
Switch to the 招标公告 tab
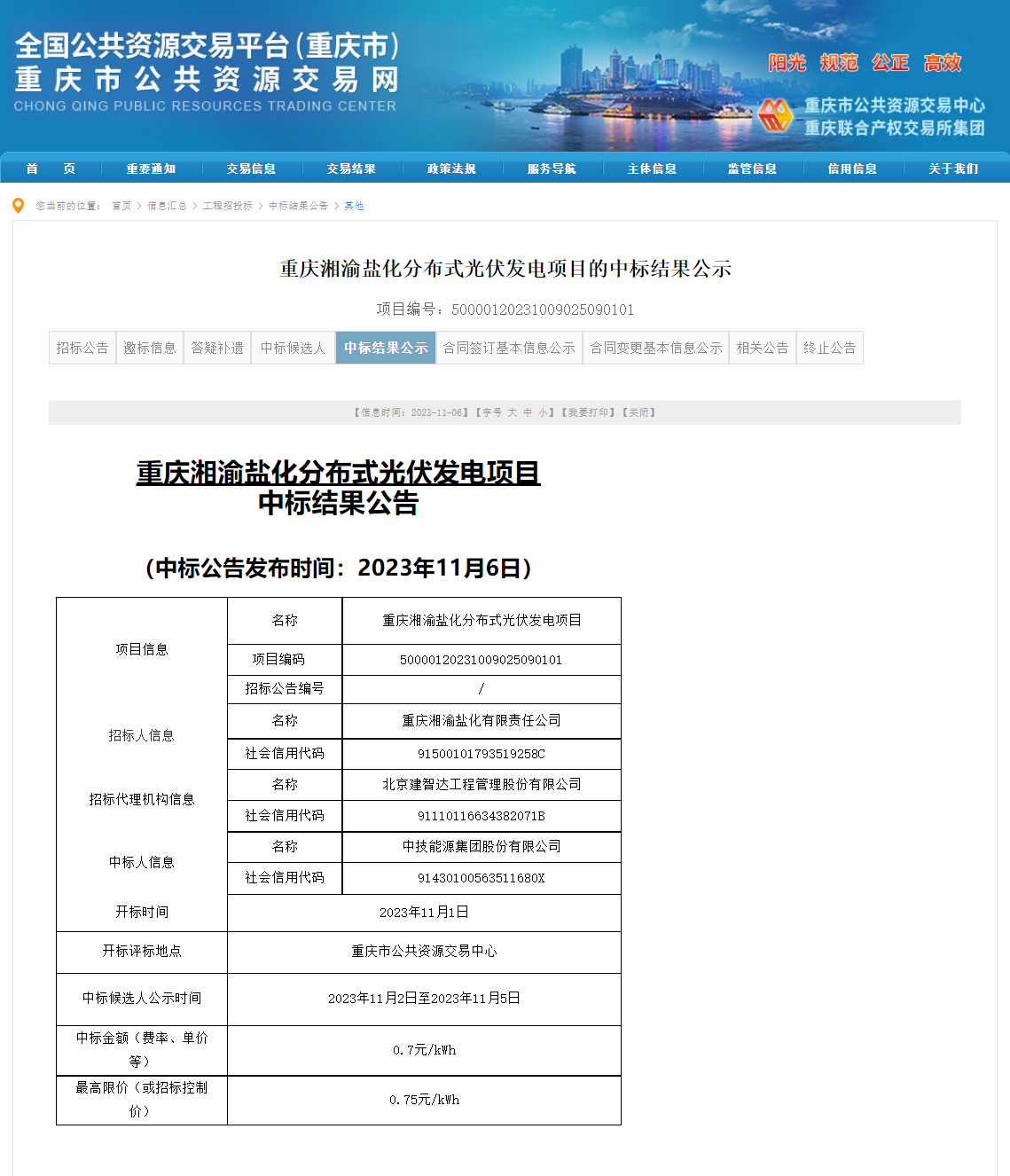pyautogui.click(x=82, y=348)
